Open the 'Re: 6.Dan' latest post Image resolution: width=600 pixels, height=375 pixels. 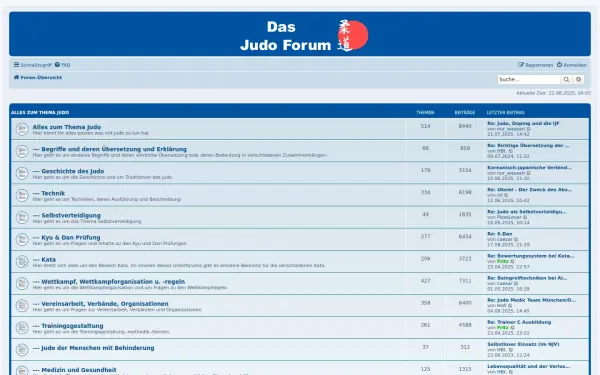pos(499,234)
